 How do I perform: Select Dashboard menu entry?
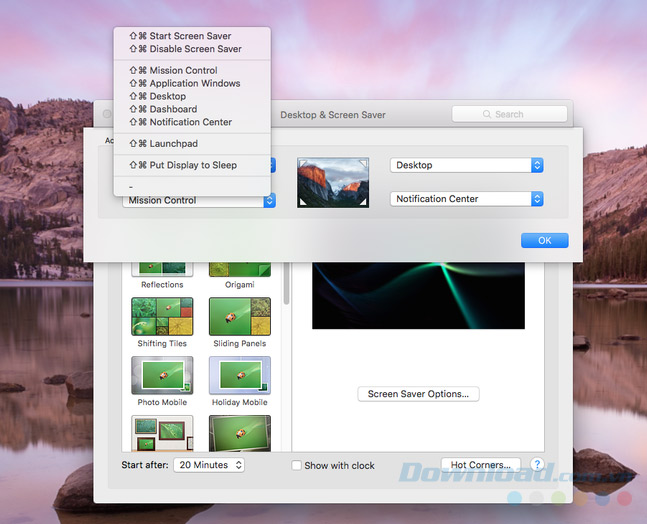click(192, 109)
